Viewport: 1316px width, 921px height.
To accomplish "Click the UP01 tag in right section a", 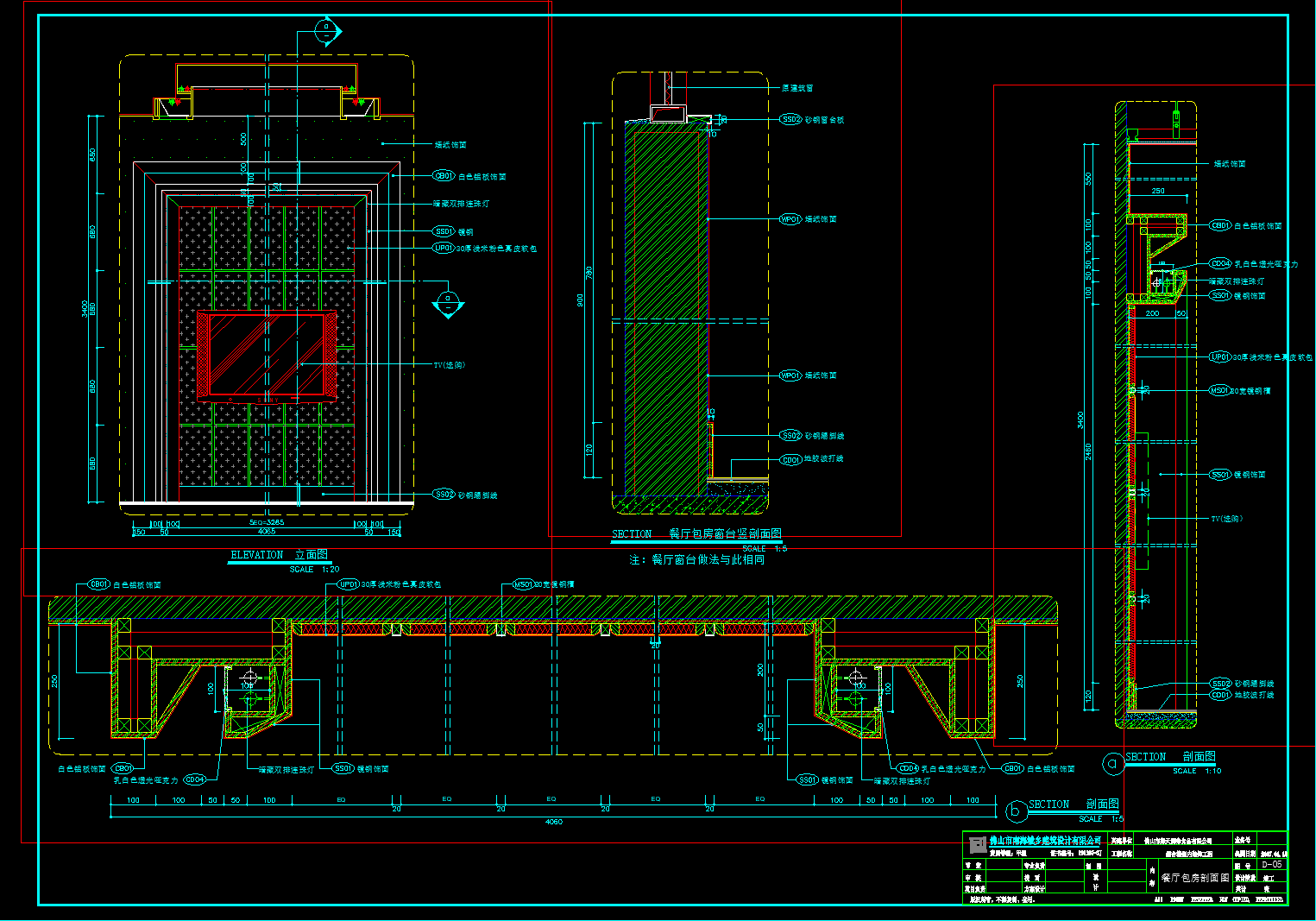I will coord(1219,356).
